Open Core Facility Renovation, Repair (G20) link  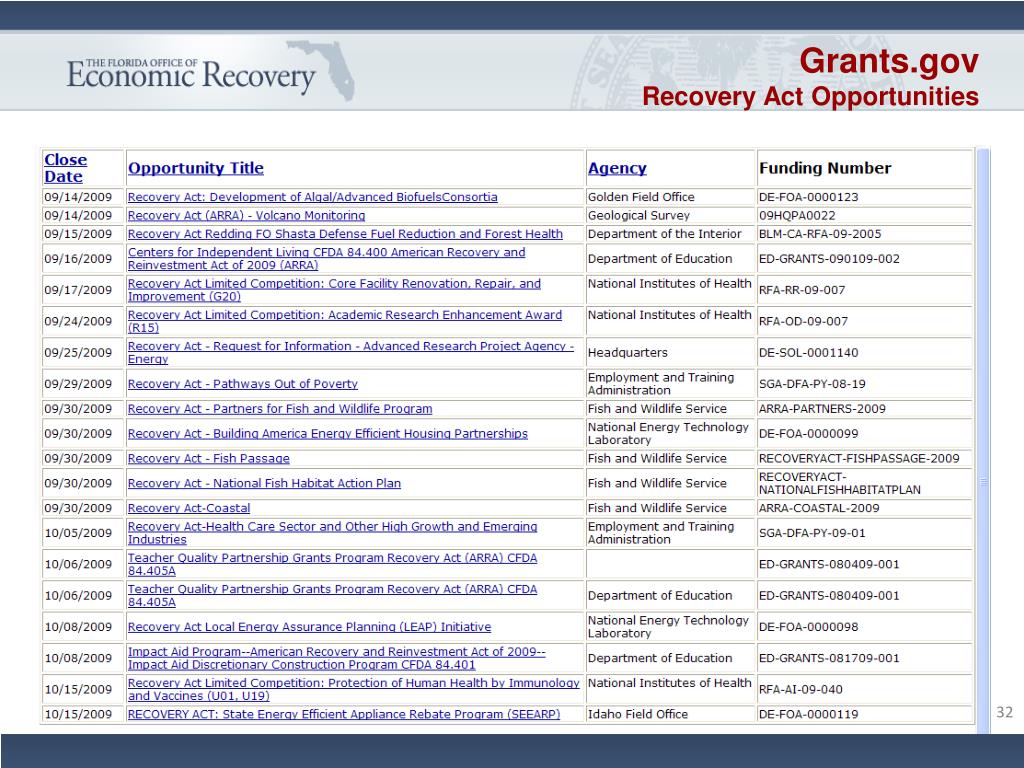tap(334, 290)
